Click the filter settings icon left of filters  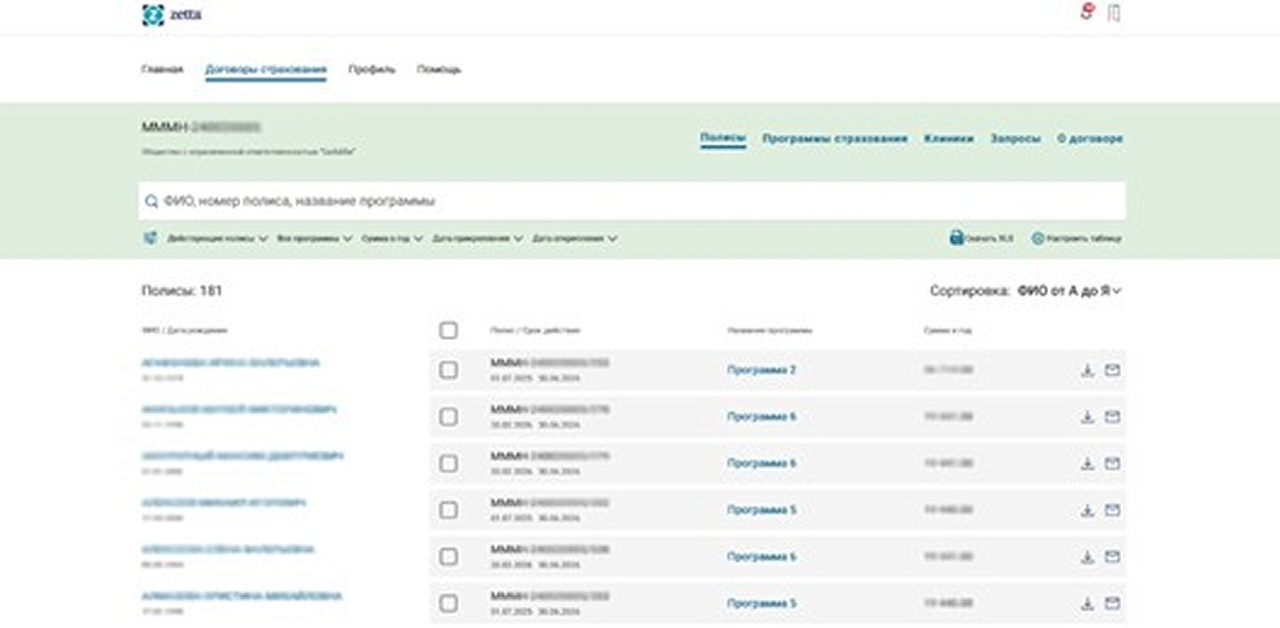(151, 238)
